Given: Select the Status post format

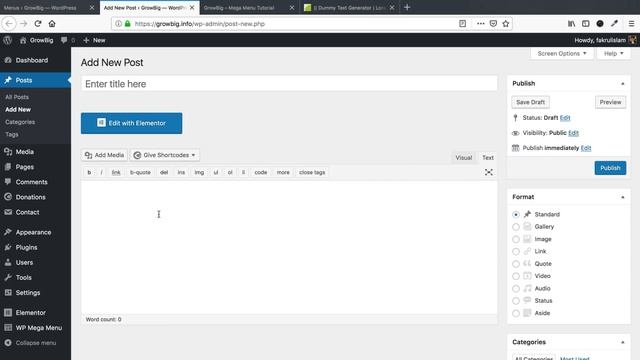Looking at the screenshot, I should [516, 301].
